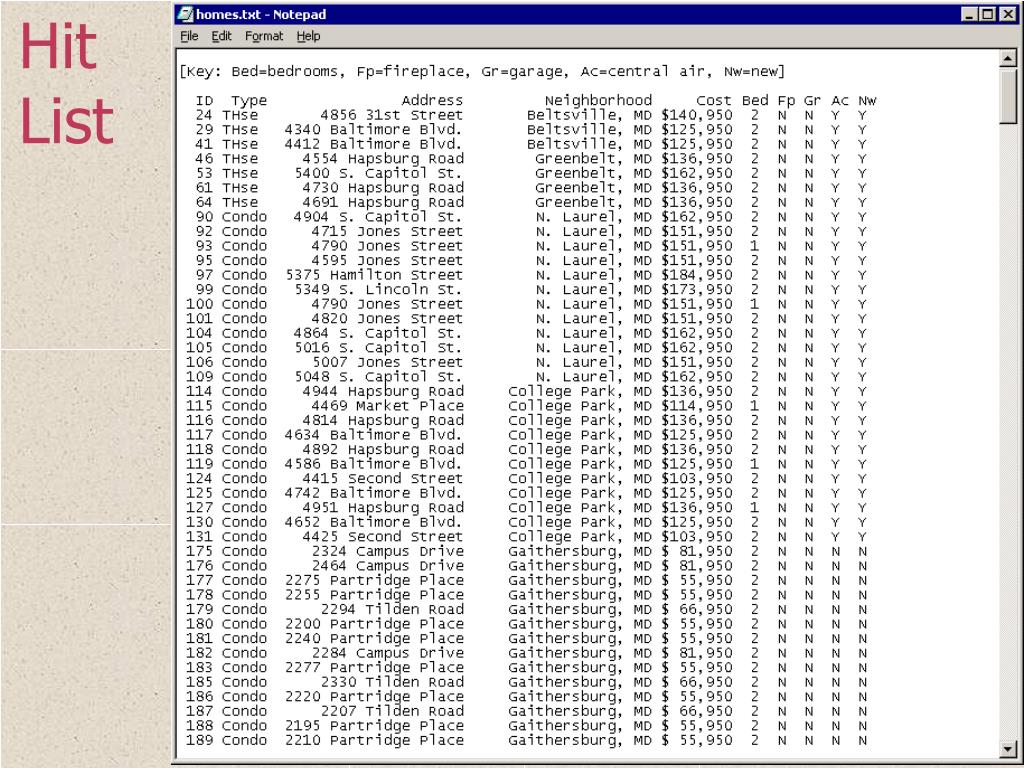Viewport: 1024px width, 768px height.
Task: Click the scrollbar up arrow
Action: 1008,59
